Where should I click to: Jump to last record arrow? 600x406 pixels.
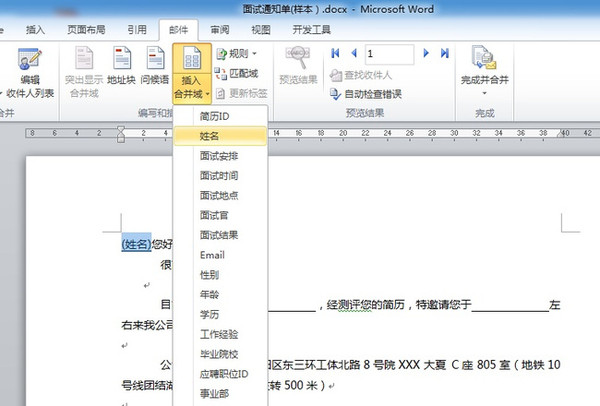444,52
